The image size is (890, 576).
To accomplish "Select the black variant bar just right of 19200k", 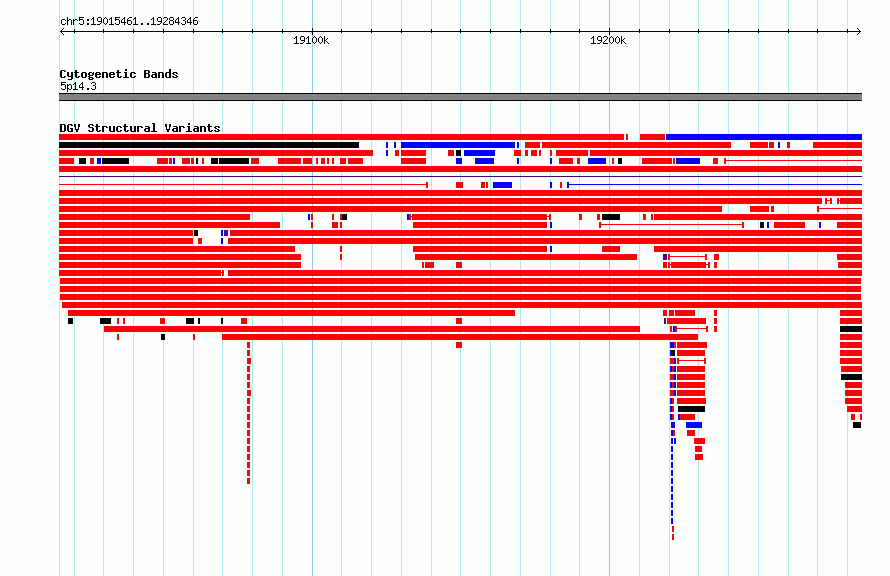I will pos(611,217).
